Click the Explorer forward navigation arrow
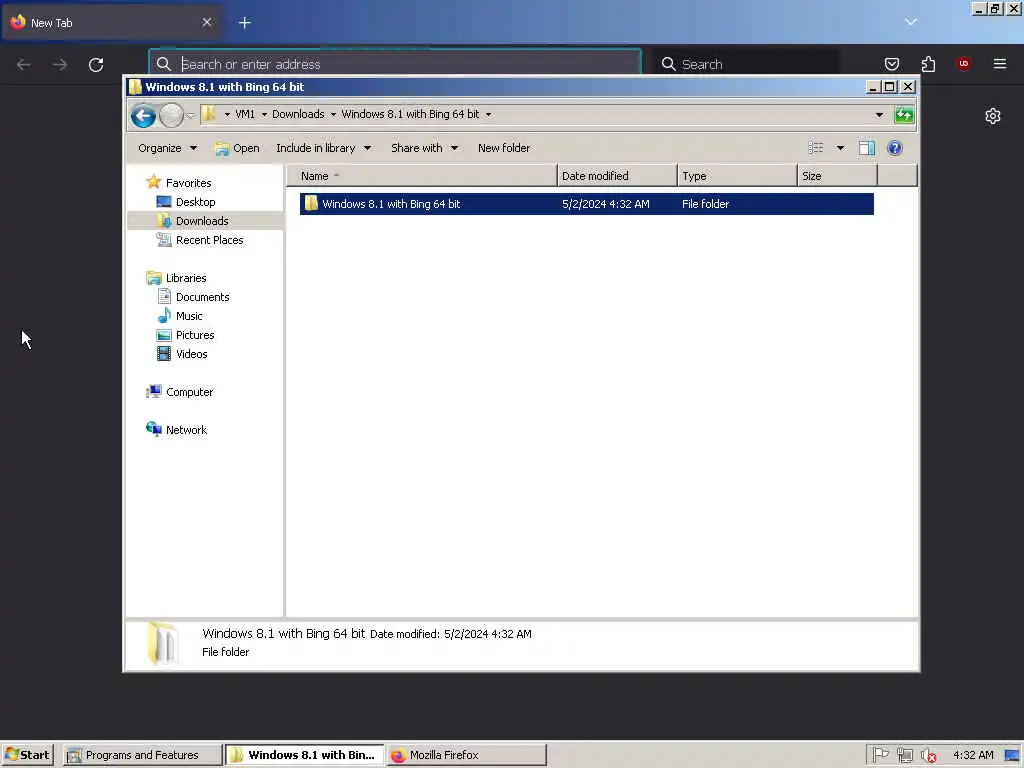Screen dimensions: 1024x768 click(x=171, y=116)
